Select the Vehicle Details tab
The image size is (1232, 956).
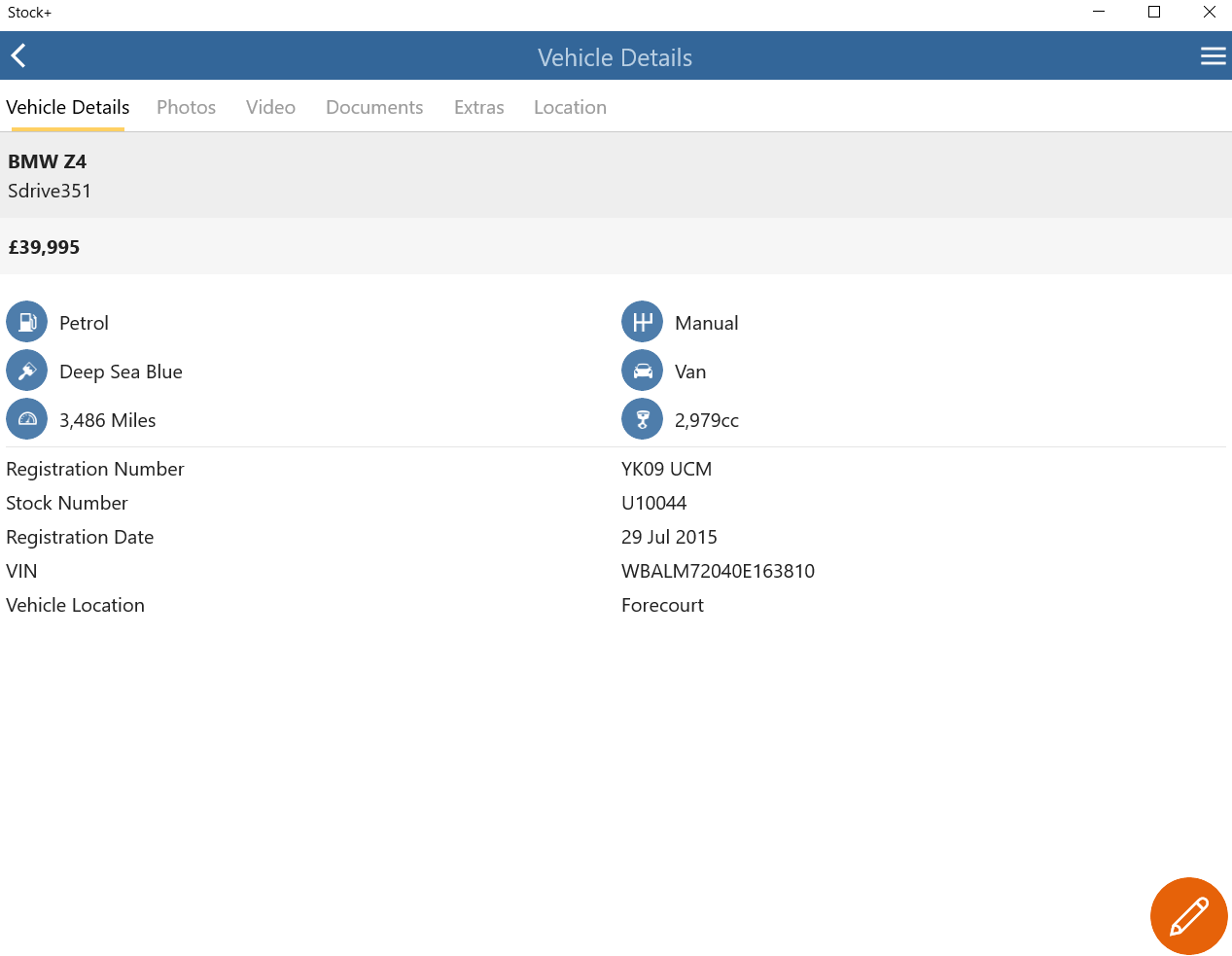tap(68, 107)
